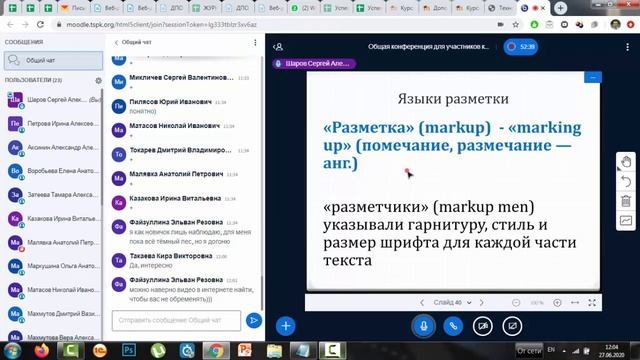640x360 pixels.
Task: Open Chrome three-dot menu
Action: (x=631, y=24)
